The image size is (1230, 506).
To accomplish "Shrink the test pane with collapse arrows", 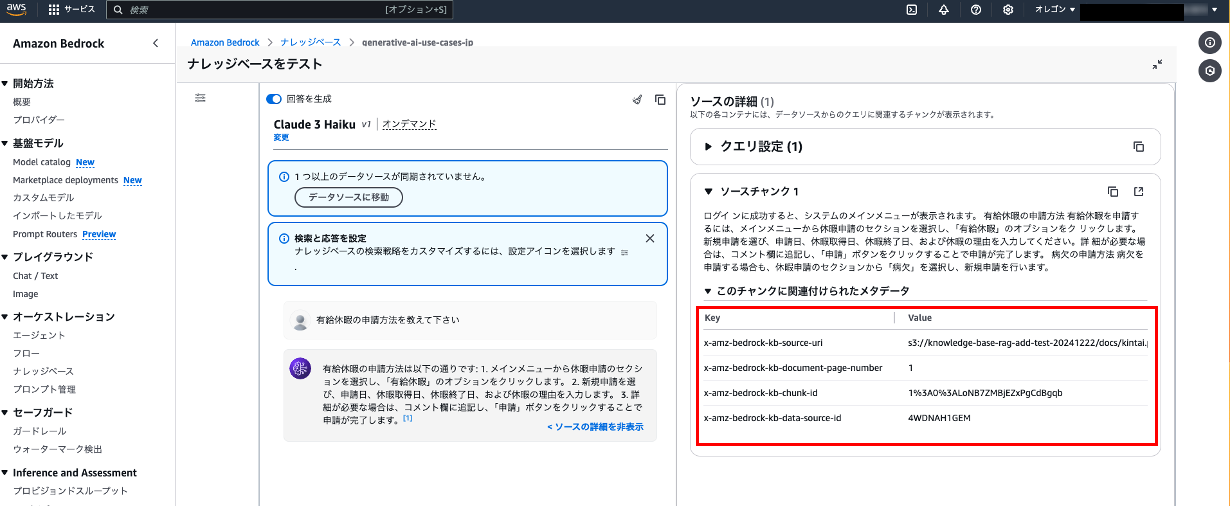I will pyautogui.click(x=1157, y=64).
